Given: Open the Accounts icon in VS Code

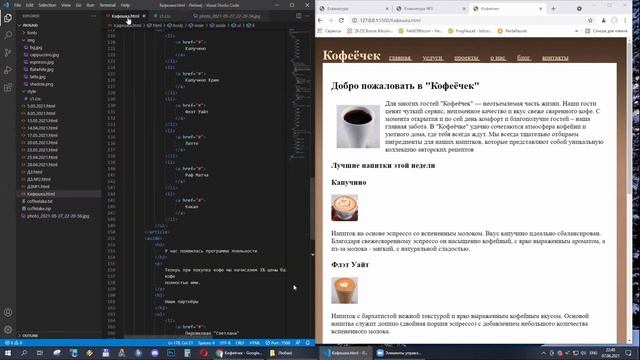Looking at the screenshot, I should point(8,313).
